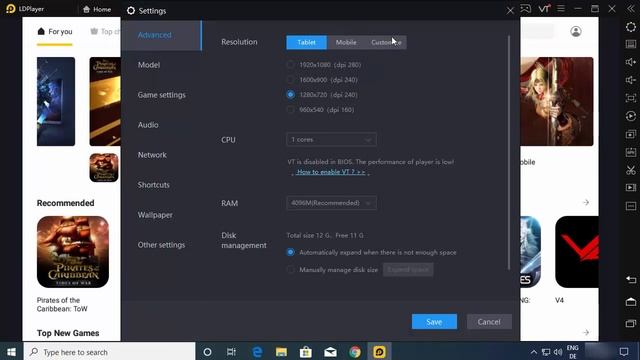The width and height of the screenshot is (640, 360).
Task: Switch to the Home tab in title bar
Action: 97,9
